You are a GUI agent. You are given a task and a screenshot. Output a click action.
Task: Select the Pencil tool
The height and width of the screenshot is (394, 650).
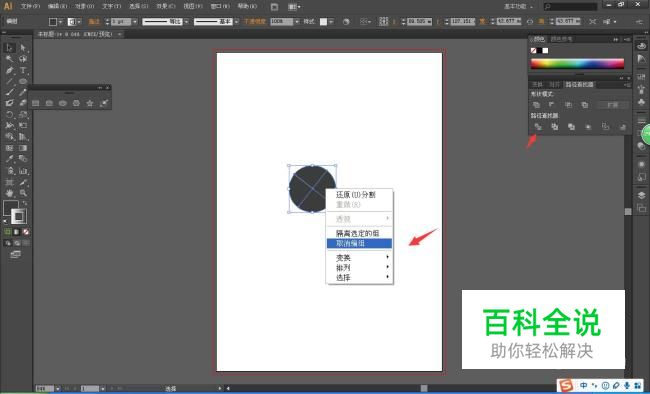tap(23, 92)
